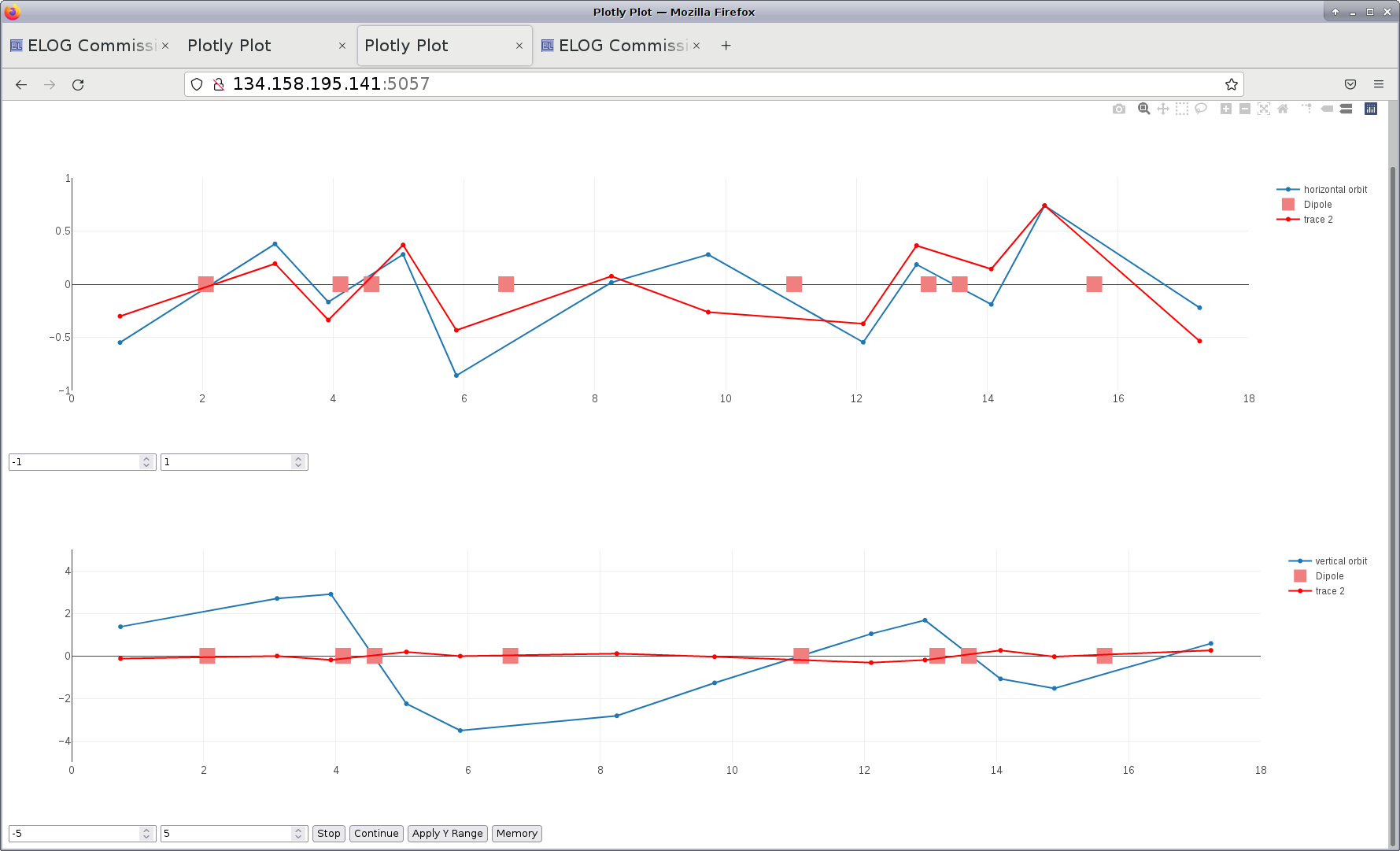1400x851 pixels.
Task: Click the stepper arrows on the 5 field
Action: click(x=297, y=834)
